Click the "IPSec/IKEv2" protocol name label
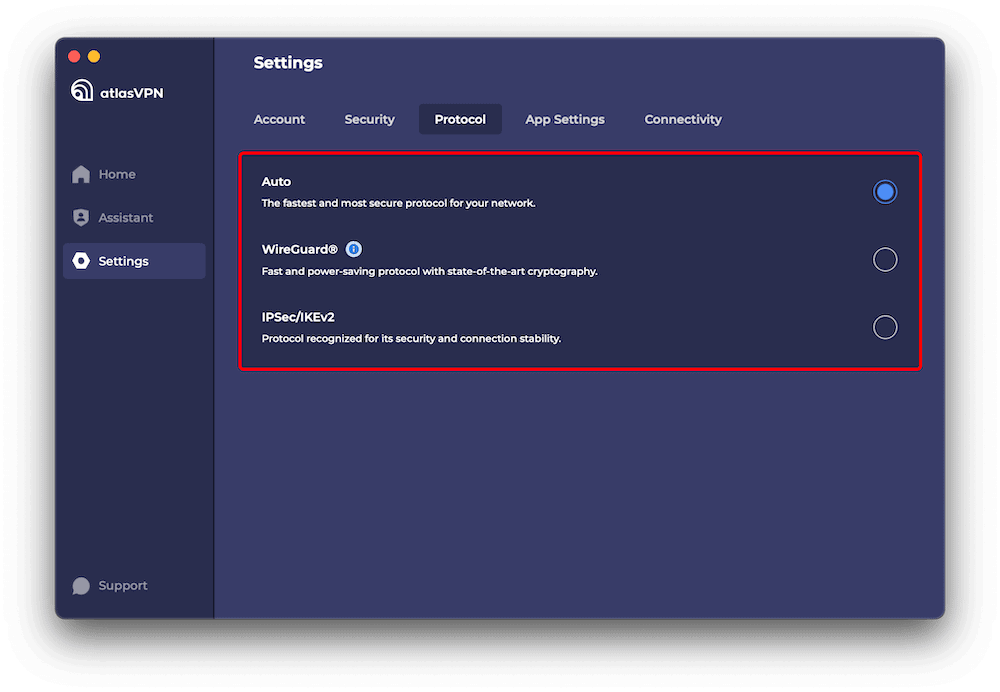Image resolution: width=1000 pixels, height=692 pixels. pos(298,317)
